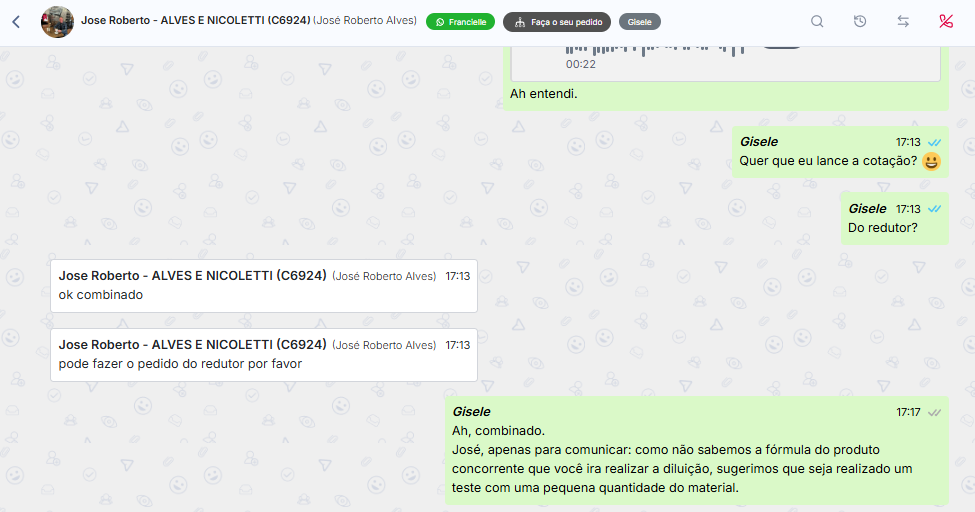Click the green Francielle WhatsApp tag

460,22
